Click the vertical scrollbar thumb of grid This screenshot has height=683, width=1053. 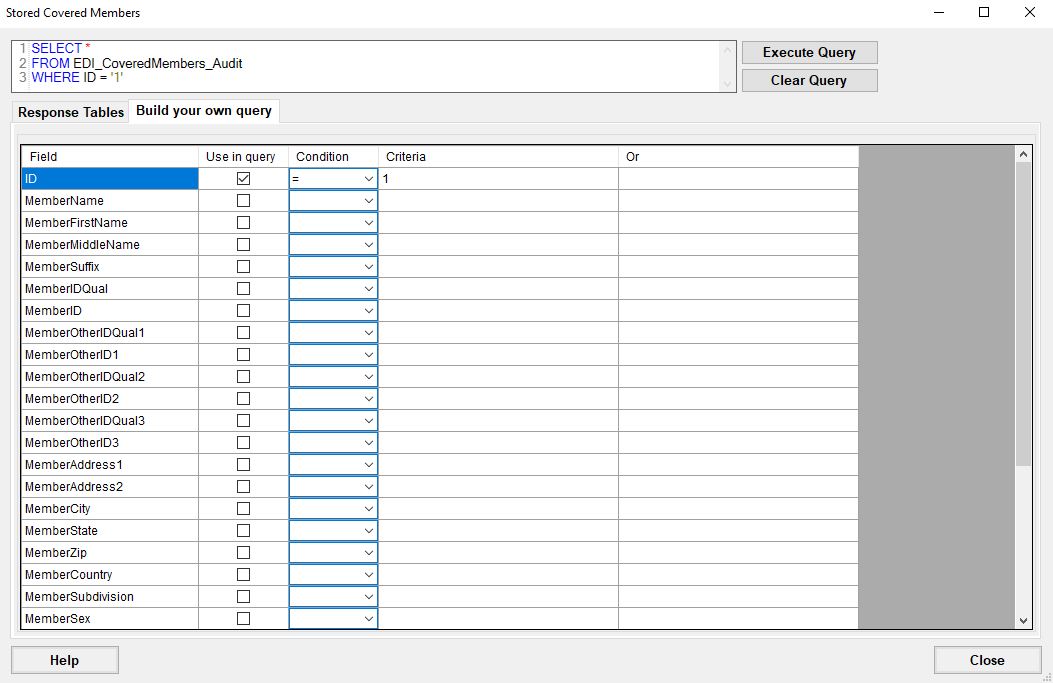click(1023, 314)
